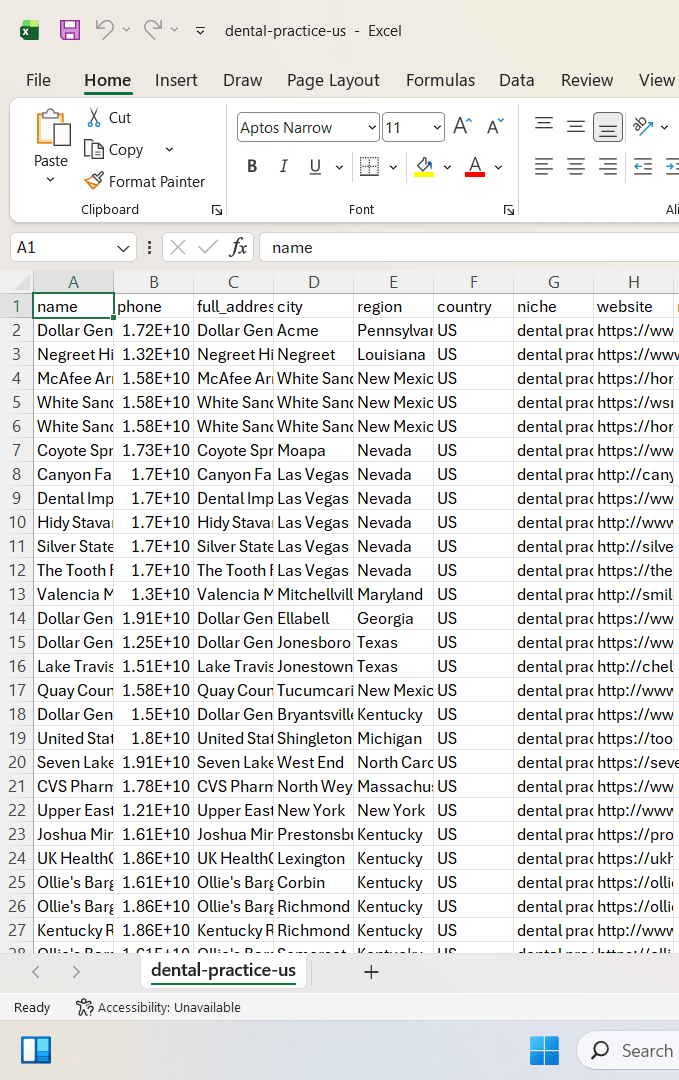
Task: Toggle Underline formatting
Action: (x=315, y=167)
